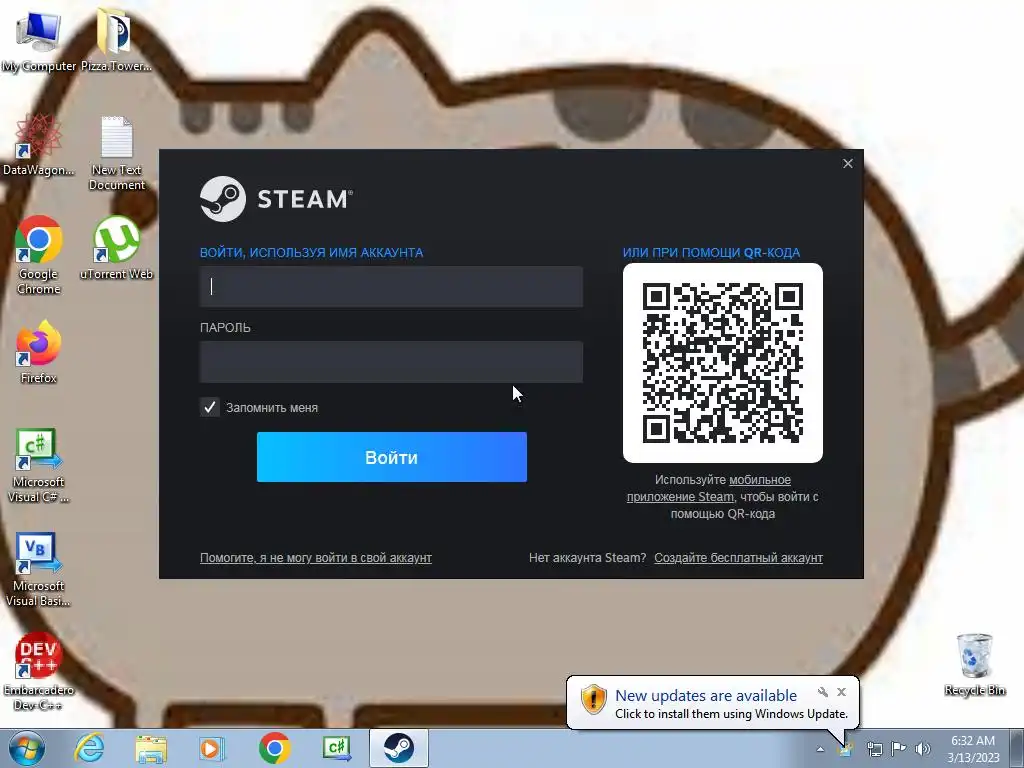Toggle the Запомнить меня checkbox
This screenshot has height=768, width=1024.
(x=210, y=408)
